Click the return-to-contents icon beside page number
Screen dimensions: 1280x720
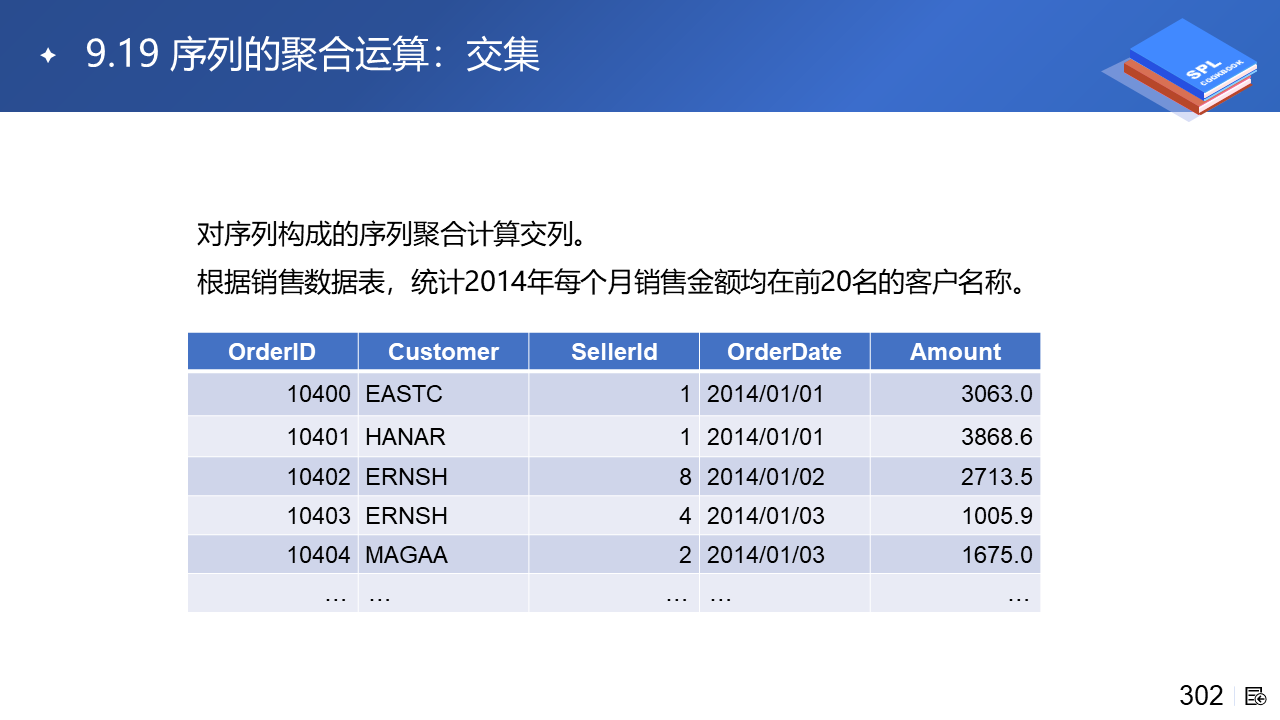[1256, 696]
